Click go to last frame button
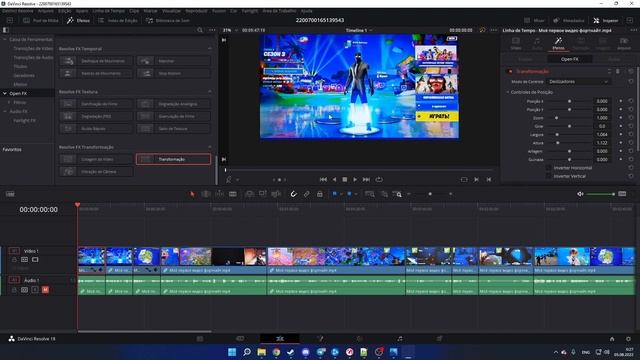 click(366, 180)
